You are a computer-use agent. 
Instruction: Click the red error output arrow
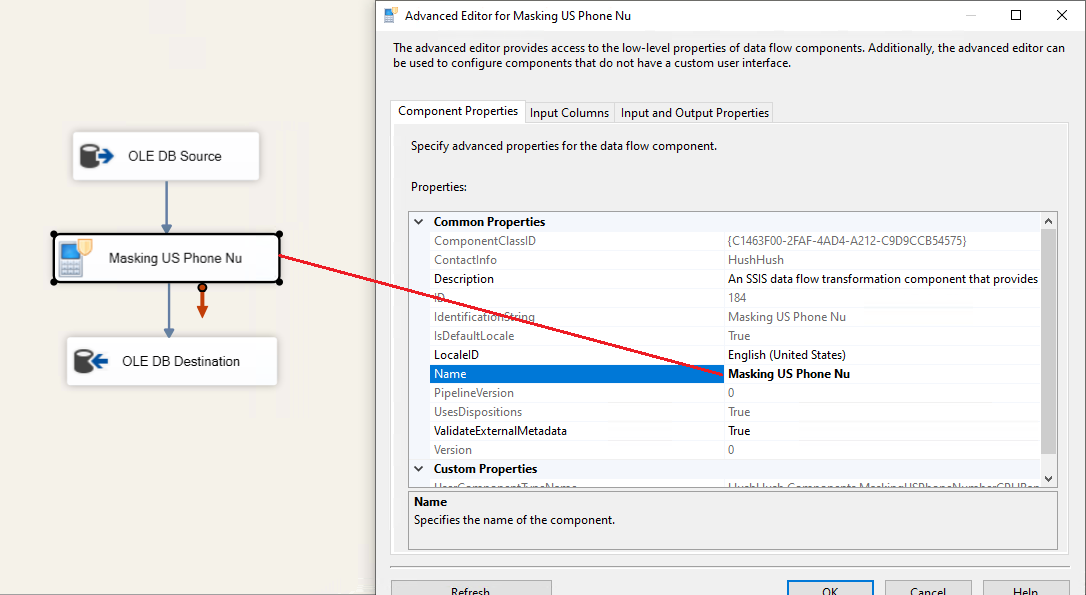[x=202, y=303]
